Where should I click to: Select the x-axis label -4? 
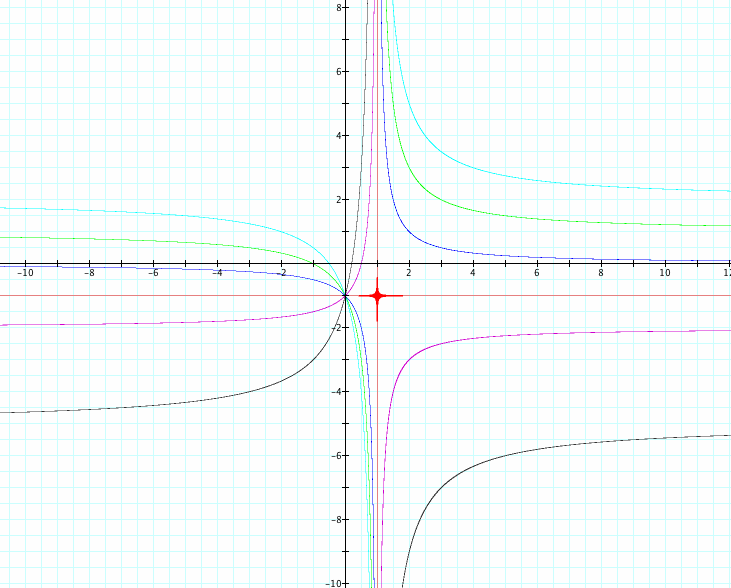(x=217, y=273)
